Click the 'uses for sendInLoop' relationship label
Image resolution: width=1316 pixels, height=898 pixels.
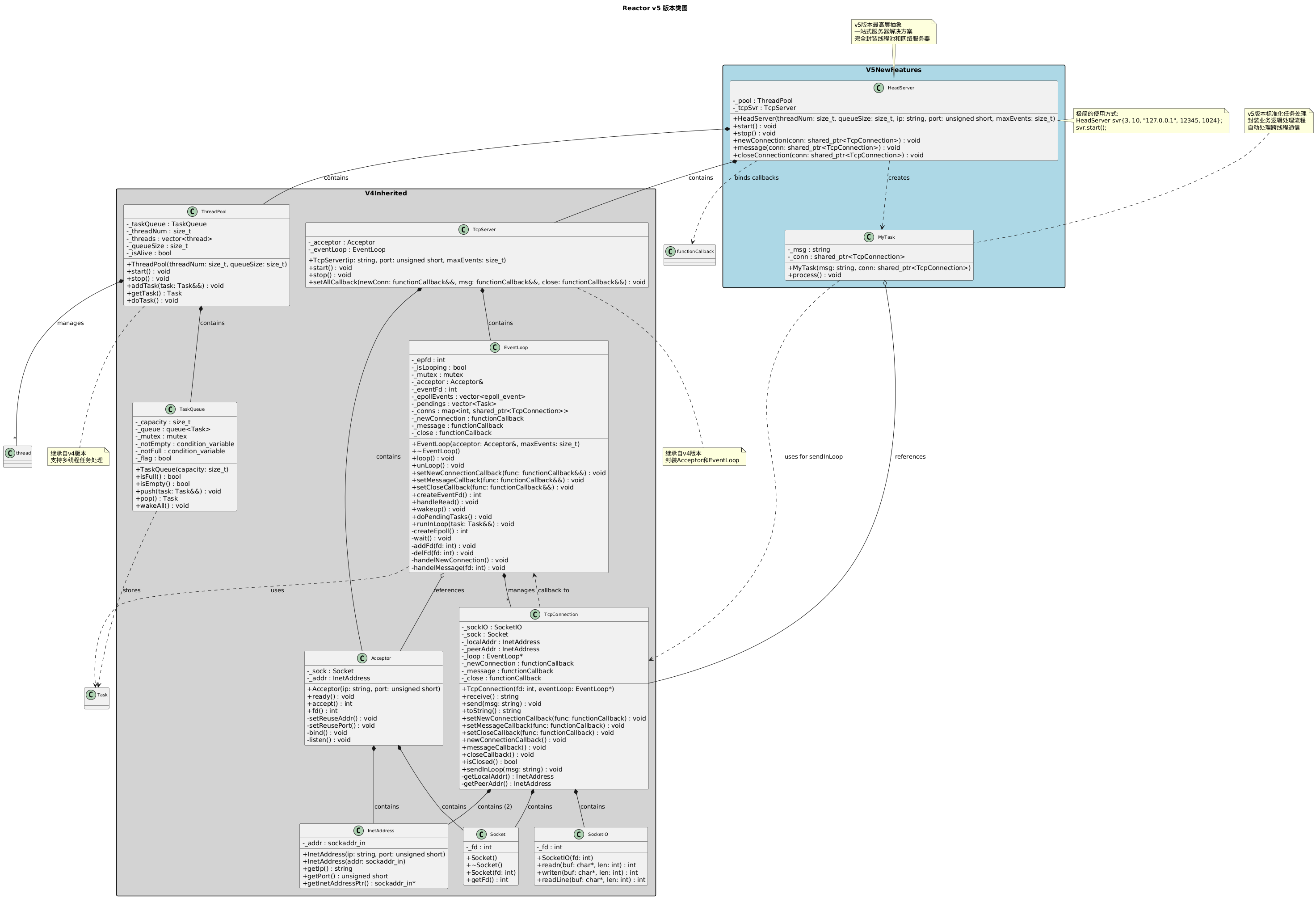coord(813,457)
